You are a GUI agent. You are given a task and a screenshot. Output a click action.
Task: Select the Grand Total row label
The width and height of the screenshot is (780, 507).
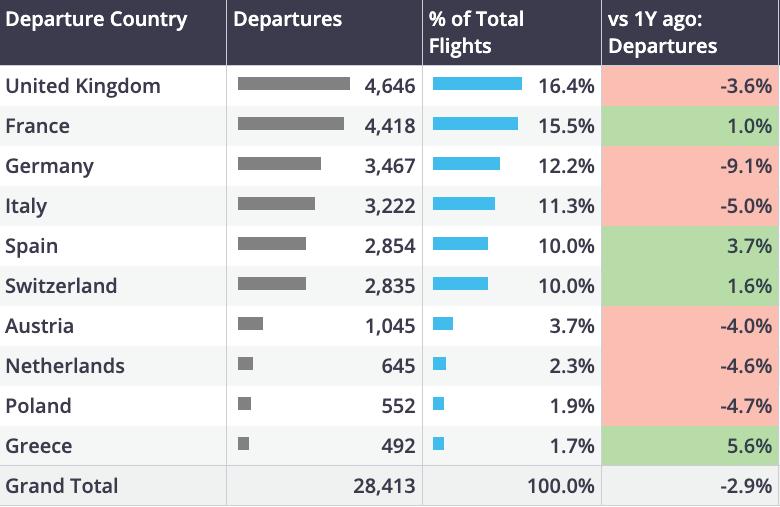62,486
